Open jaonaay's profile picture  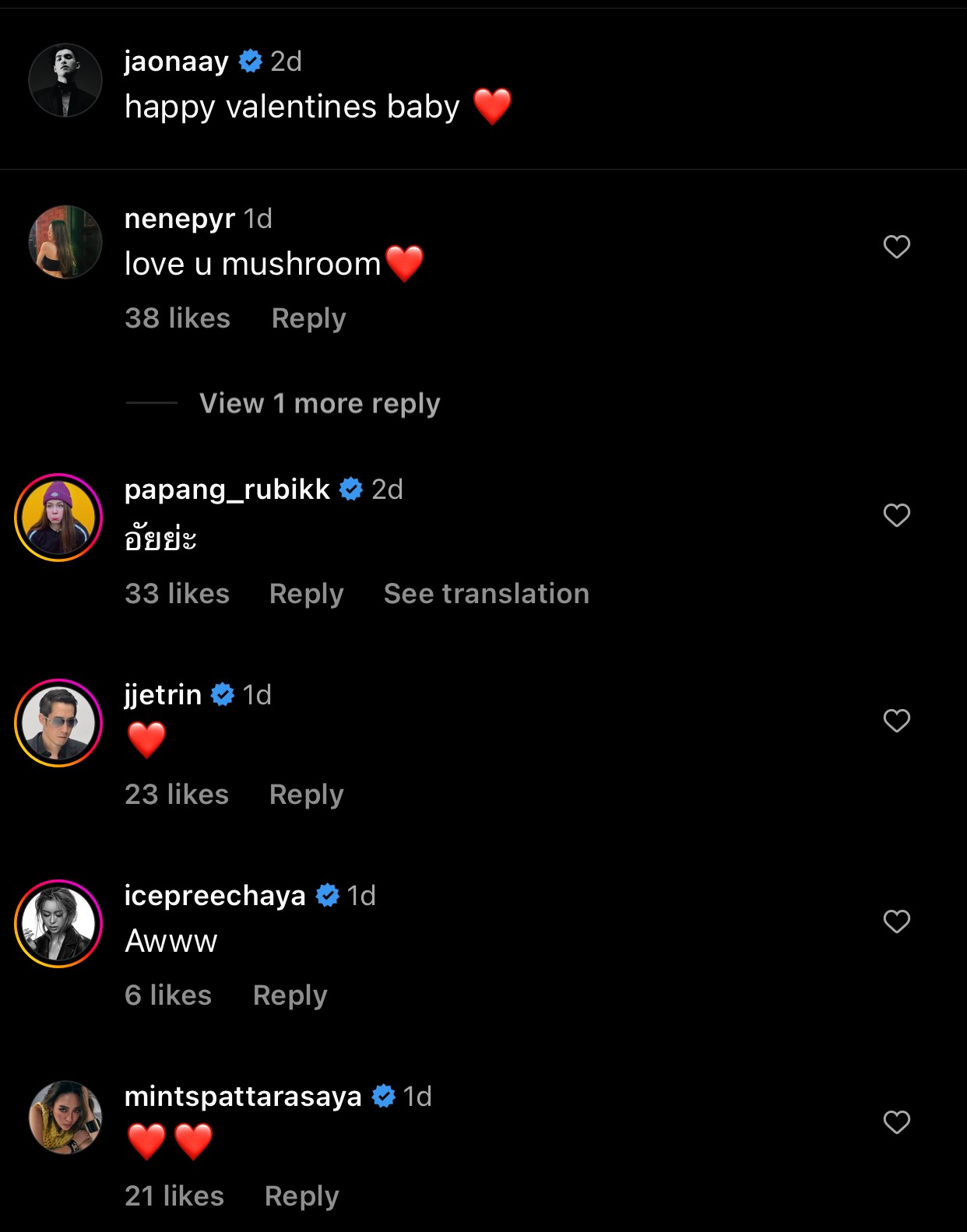(x=65, y=80)
